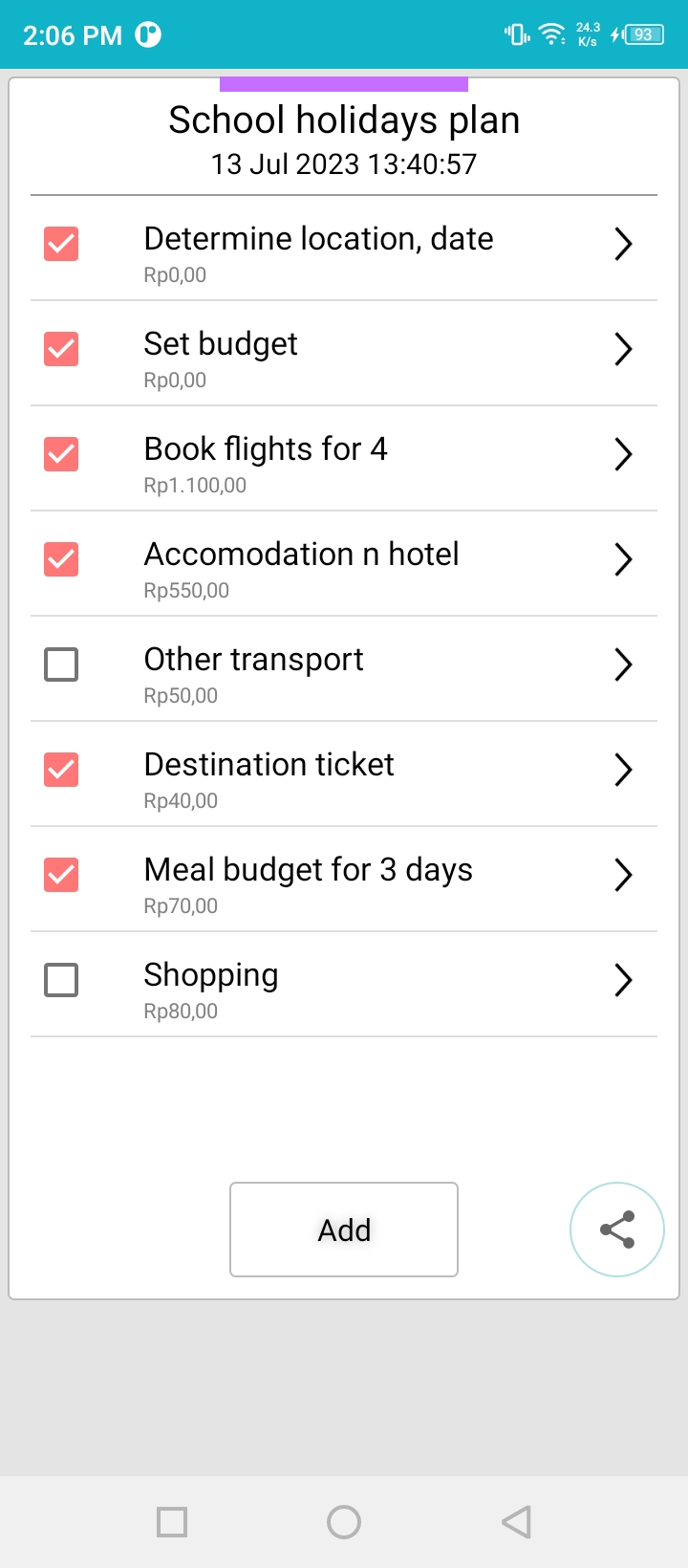Tap the Wi-Fi status icon

(551, 35)
